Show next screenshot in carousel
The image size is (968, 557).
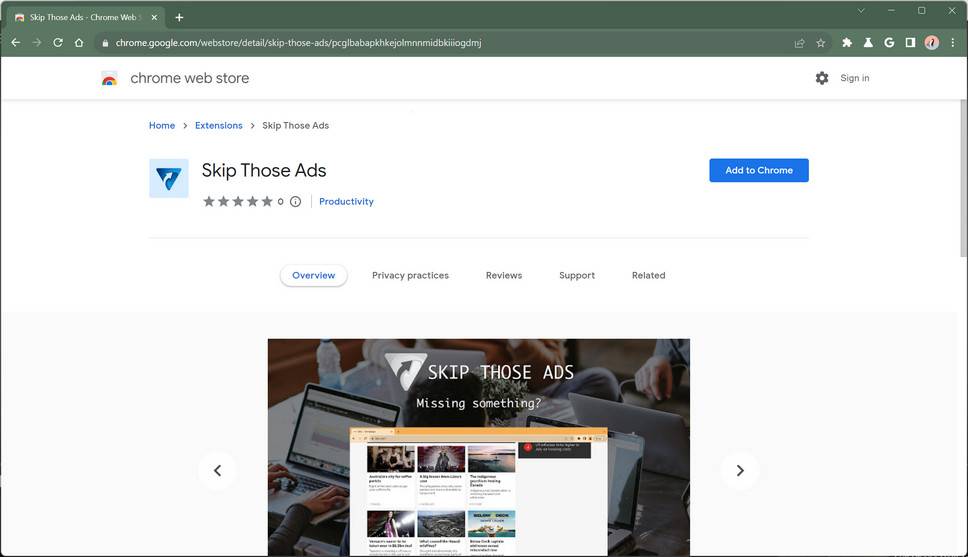click(740, 471)
